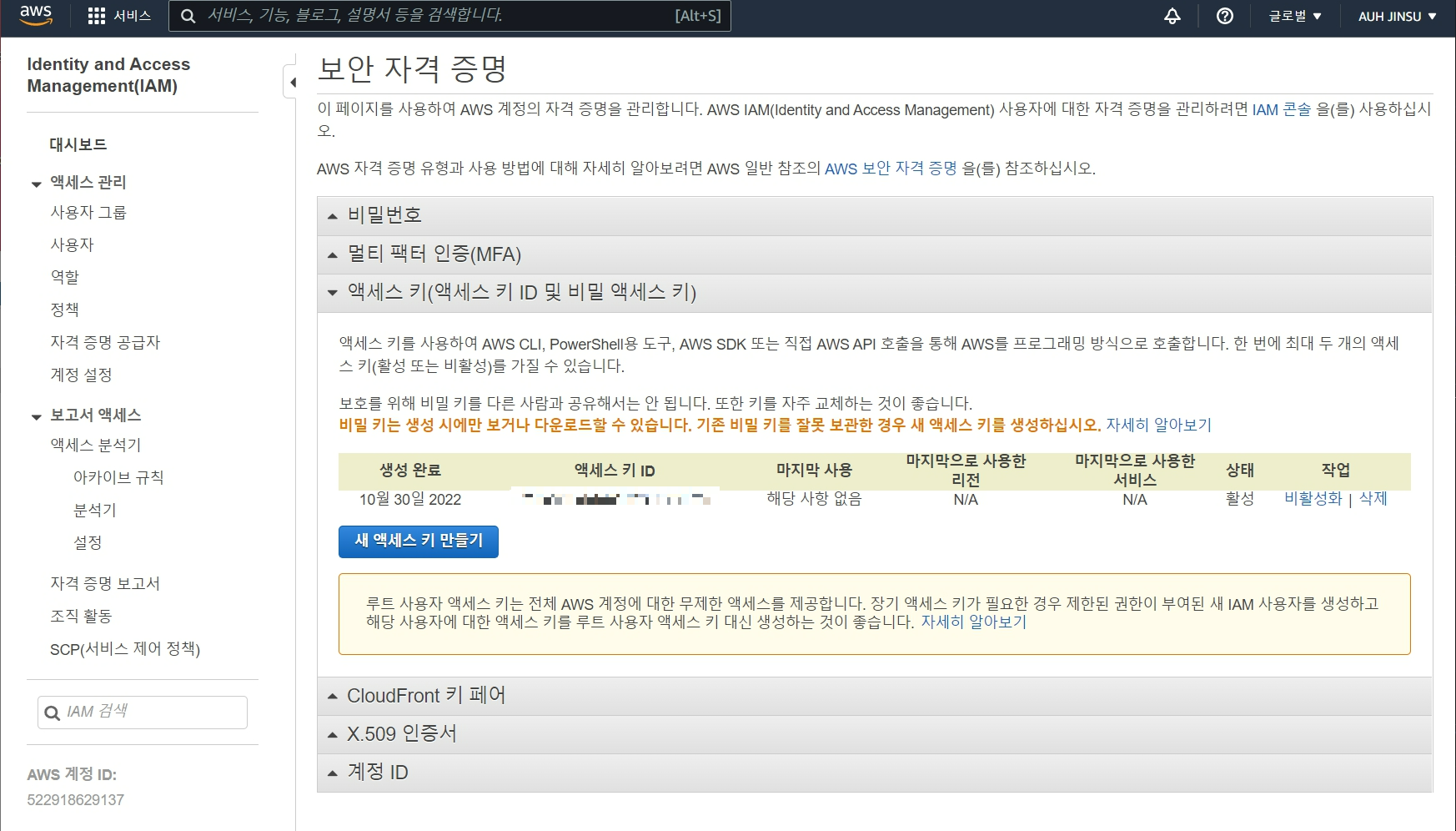Open the AWS 보안 자격 증명 link
This screenshot has height=831, width=1456.
pyautogui.click(x=891, y=169)
